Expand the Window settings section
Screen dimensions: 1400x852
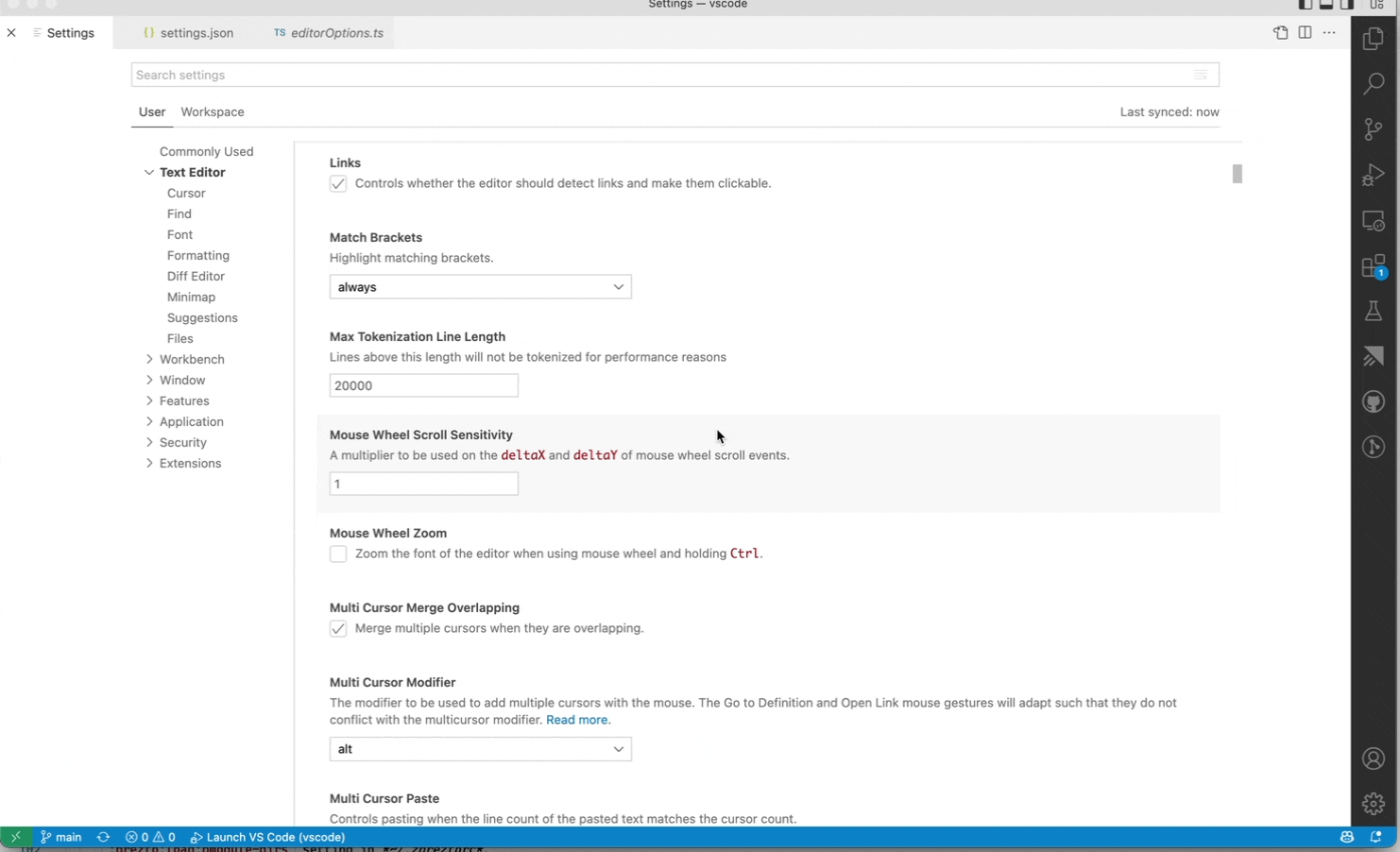coord(149,381)
